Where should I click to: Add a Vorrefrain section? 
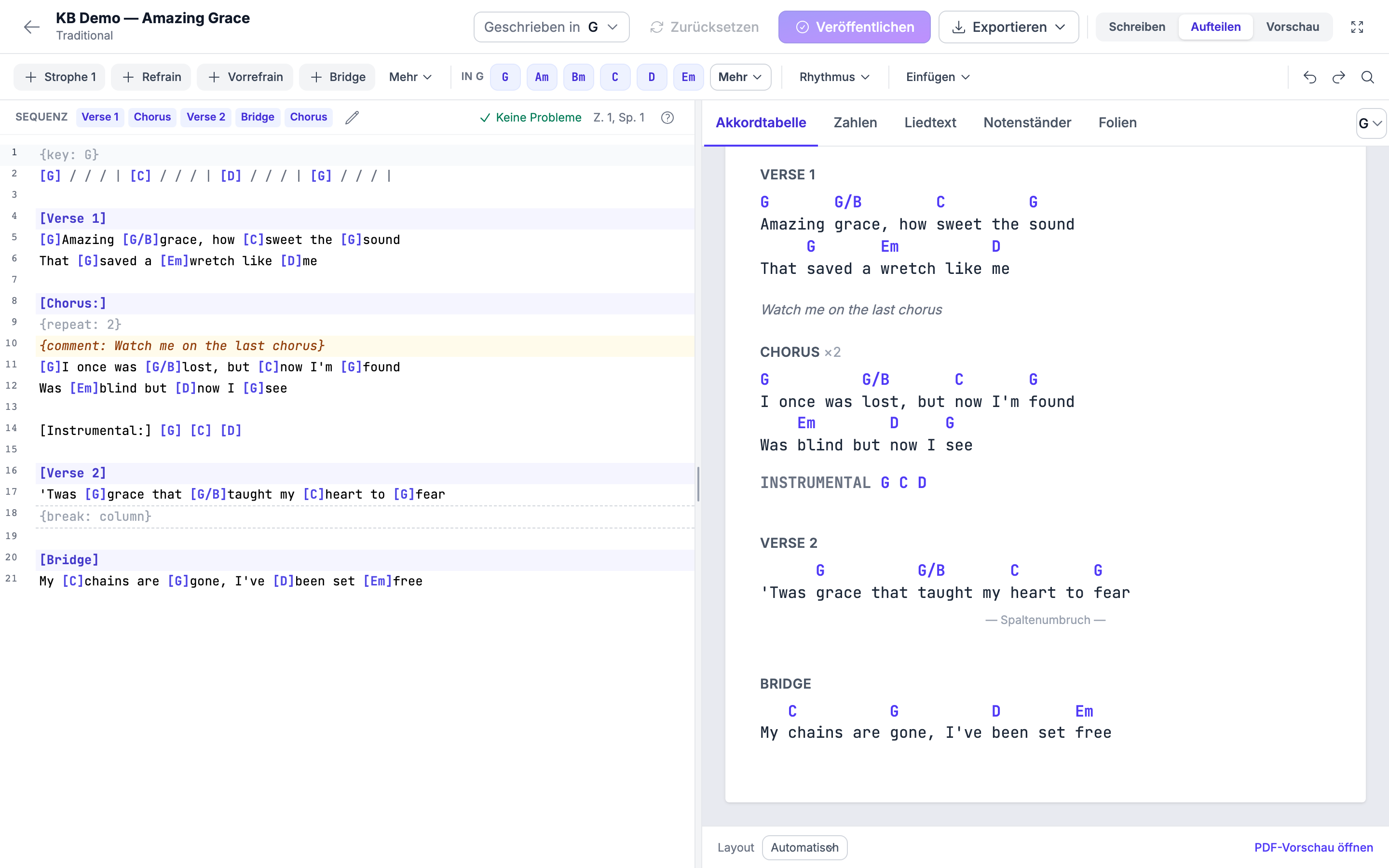pyautogui.click(x=245, y=77)
